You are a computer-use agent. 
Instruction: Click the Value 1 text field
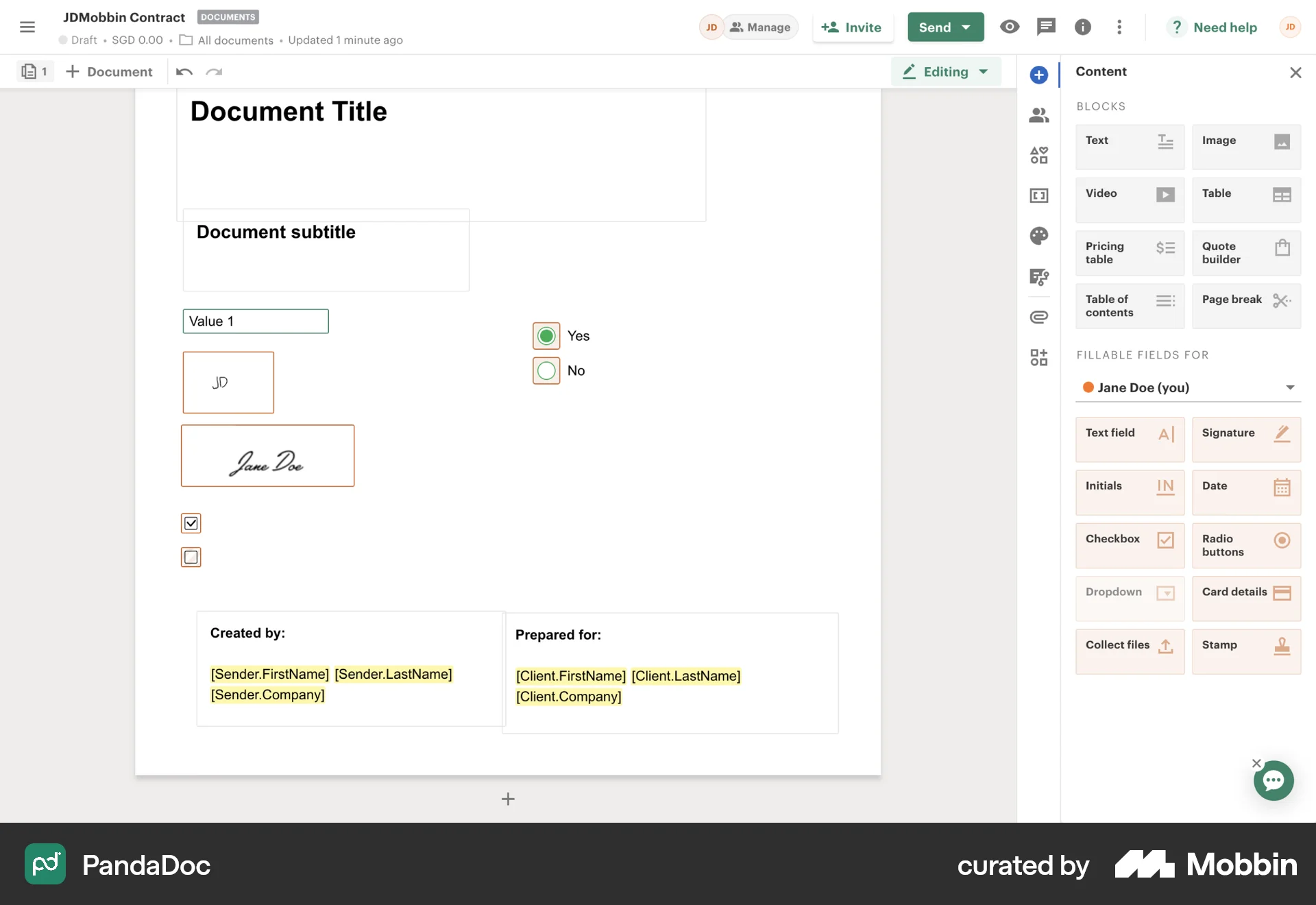(256, 322)
